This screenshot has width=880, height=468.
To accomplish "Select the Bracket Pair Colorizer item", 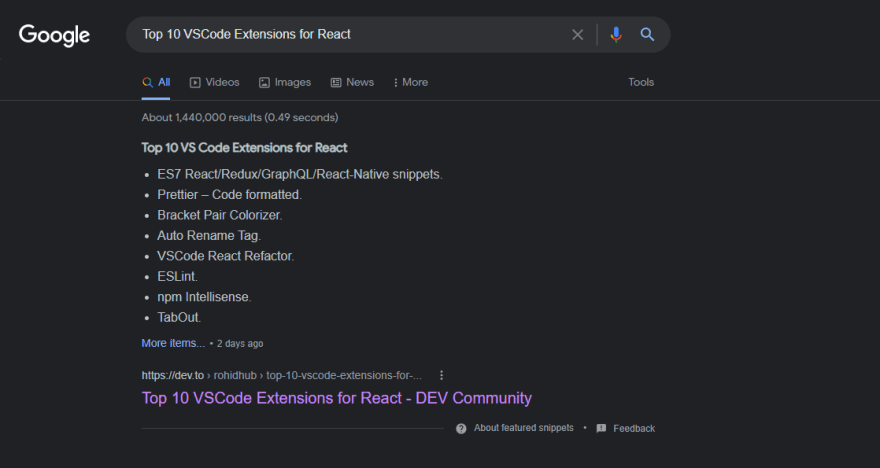I will (220, 215).
